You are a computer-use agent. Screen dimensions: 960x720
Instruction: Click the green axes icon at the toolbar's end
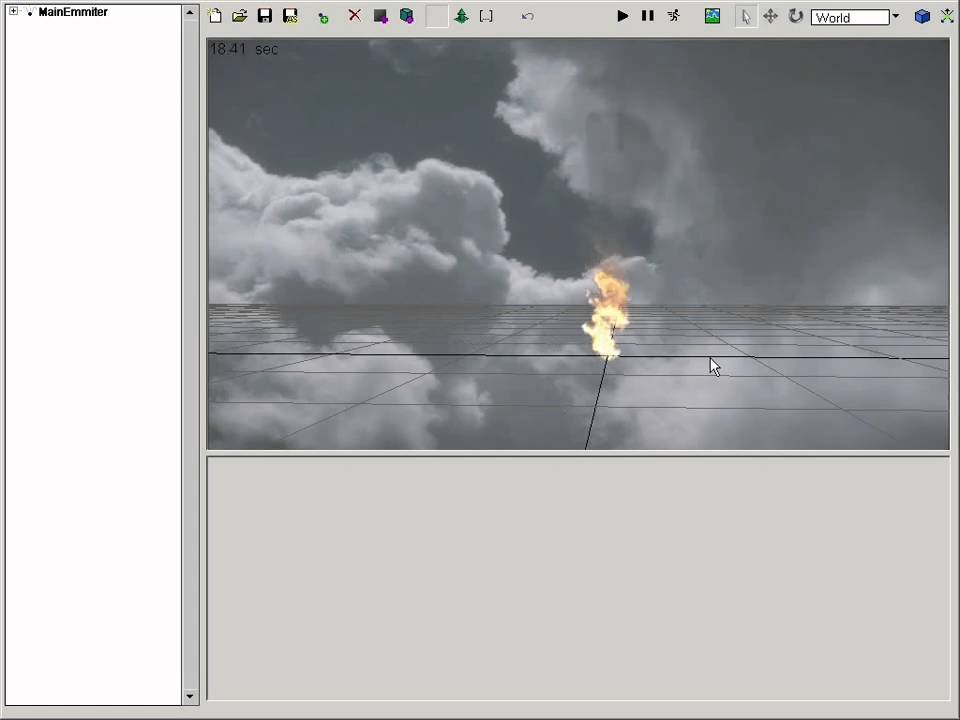point(948,17)
